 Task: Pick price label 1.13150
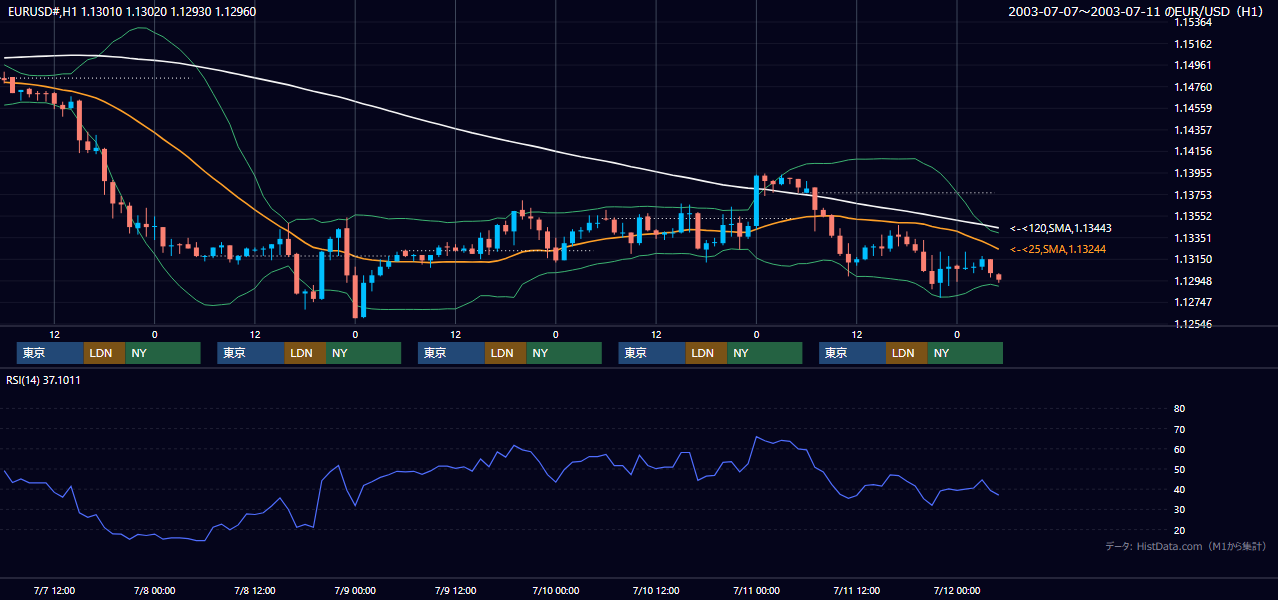[x=1192, y=259]
